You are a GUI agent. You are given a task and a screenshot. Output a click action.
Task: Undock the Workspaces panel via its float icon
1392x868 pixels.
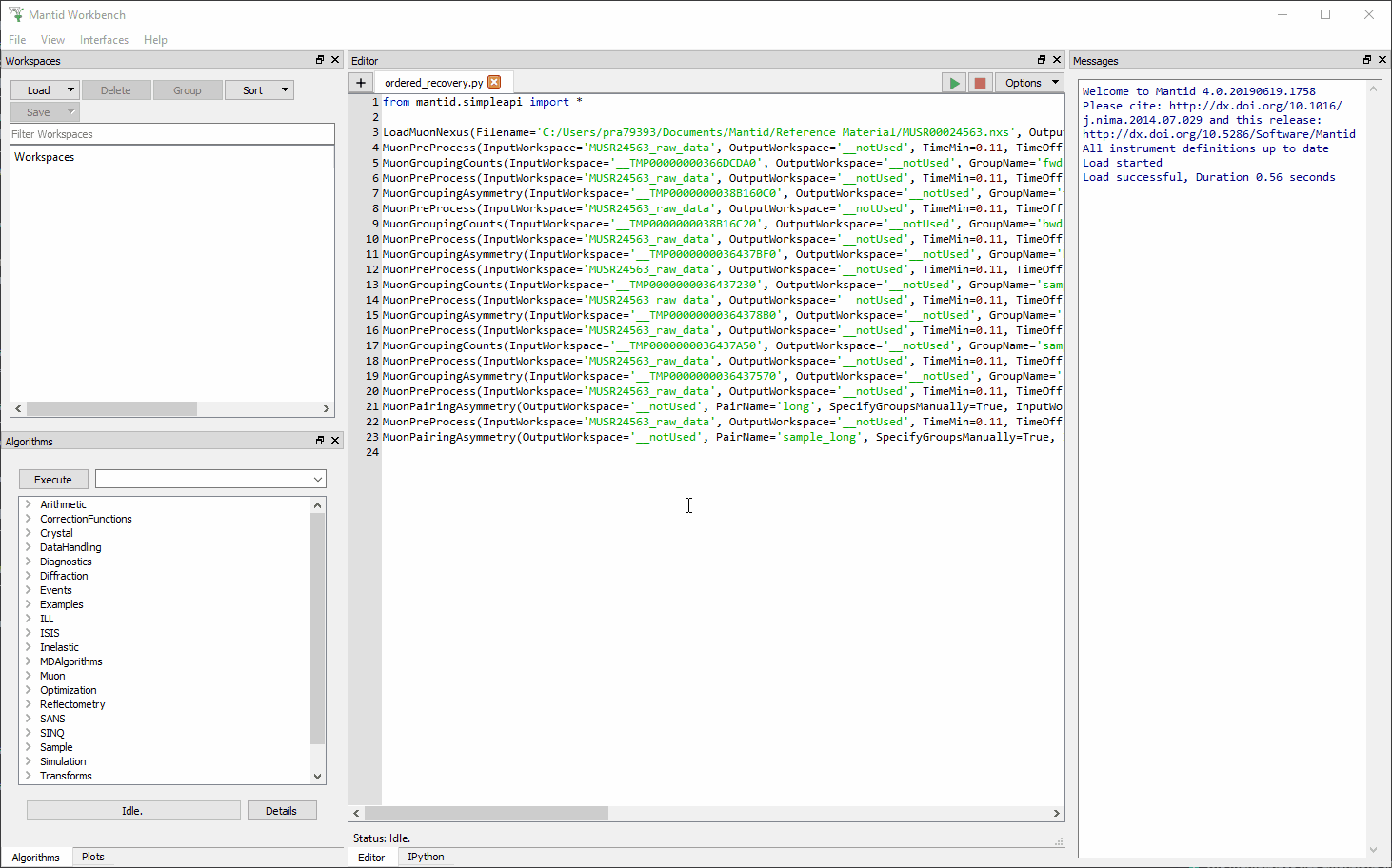[319, 59]
